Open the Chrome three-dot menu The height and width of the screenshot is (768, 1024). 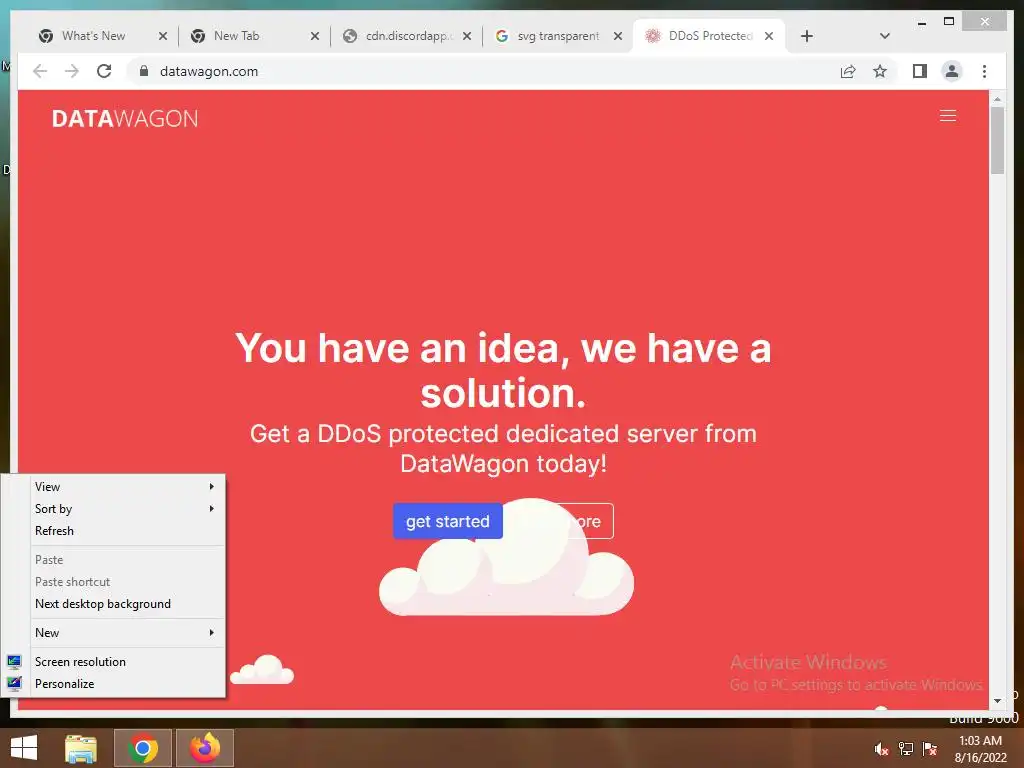[x=984, y=71]
